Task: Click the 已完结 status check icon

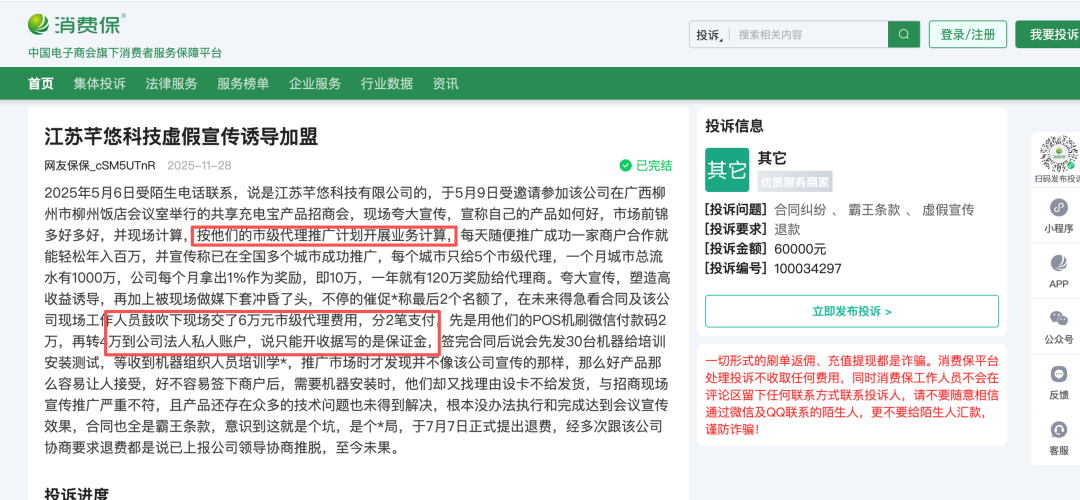Action: click(x=625, y=165)
